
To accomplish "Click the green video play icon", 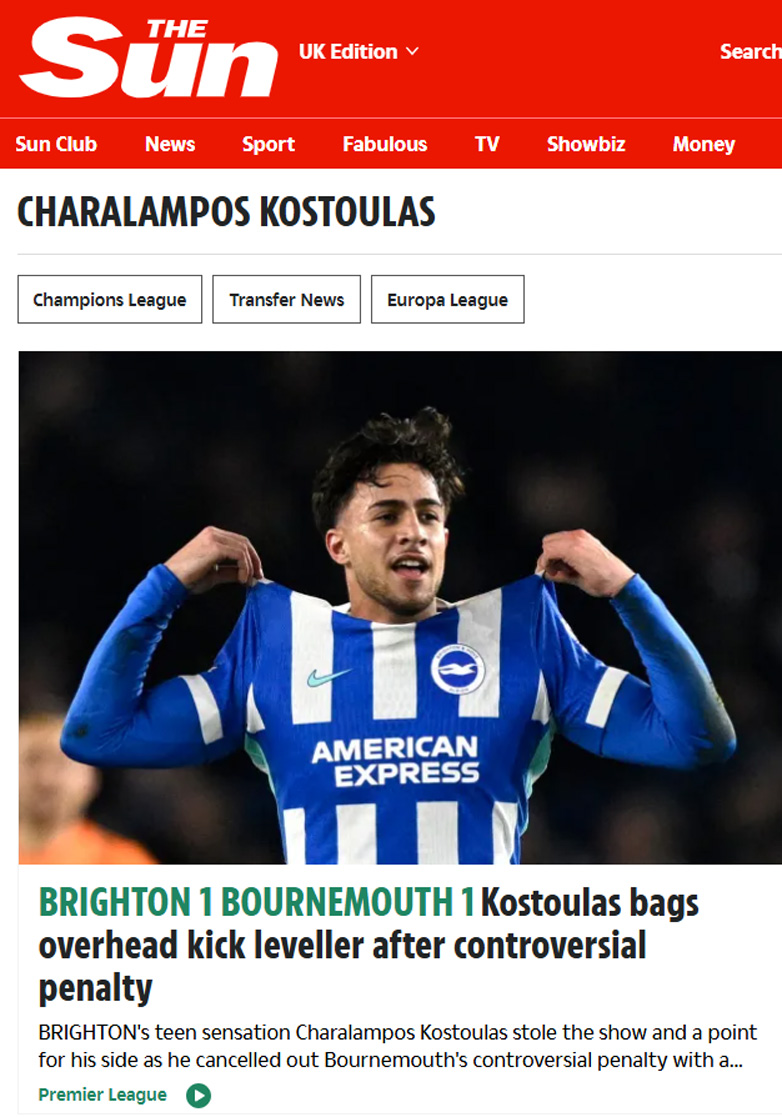I will (199, 1095).
